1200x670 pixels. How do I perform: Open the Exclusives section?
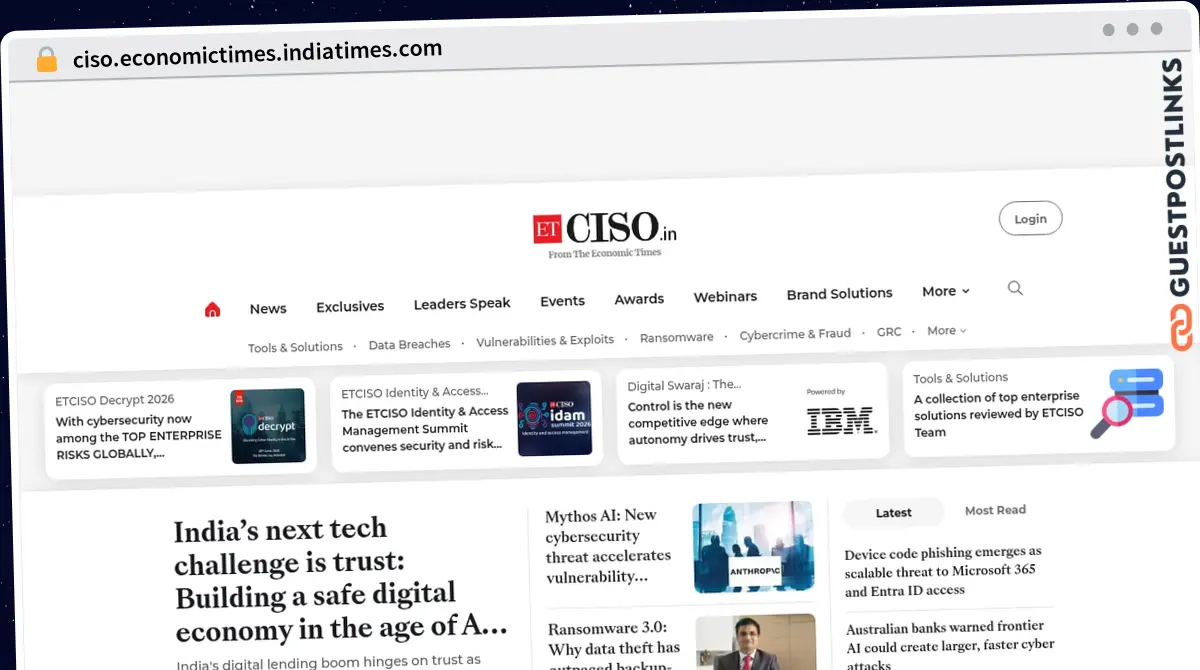tap(350, 307)
